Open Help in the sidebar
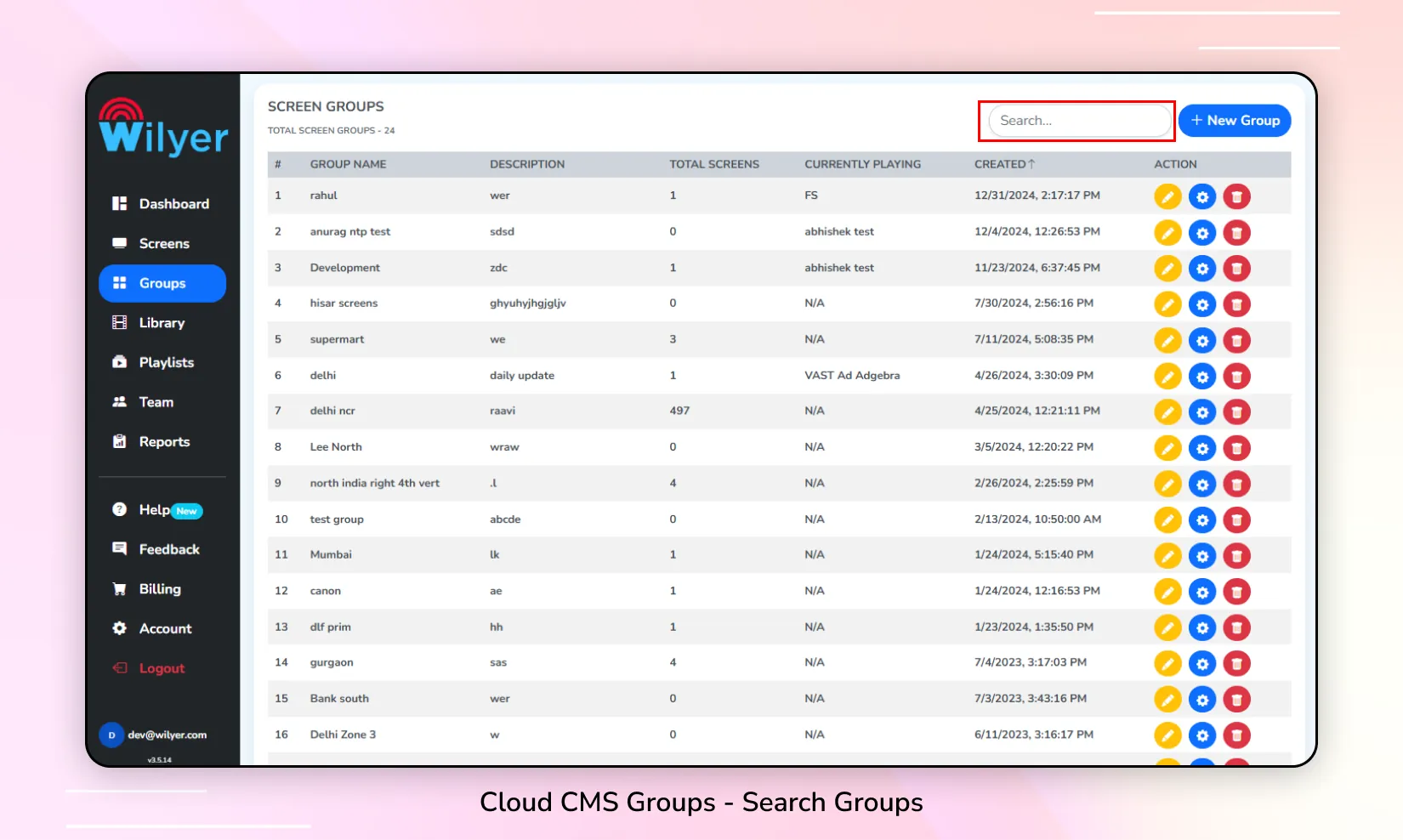 pyautogui.click(x=162, y=510)
